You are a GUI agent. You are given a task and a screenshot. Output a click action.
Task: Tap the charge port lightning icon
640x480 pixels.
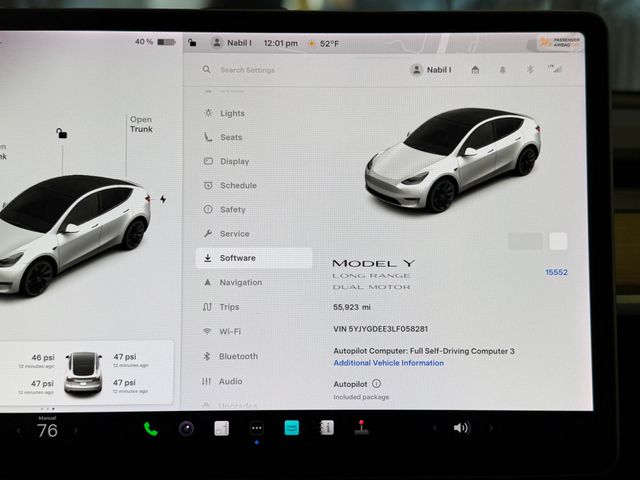tap(163, 199)
